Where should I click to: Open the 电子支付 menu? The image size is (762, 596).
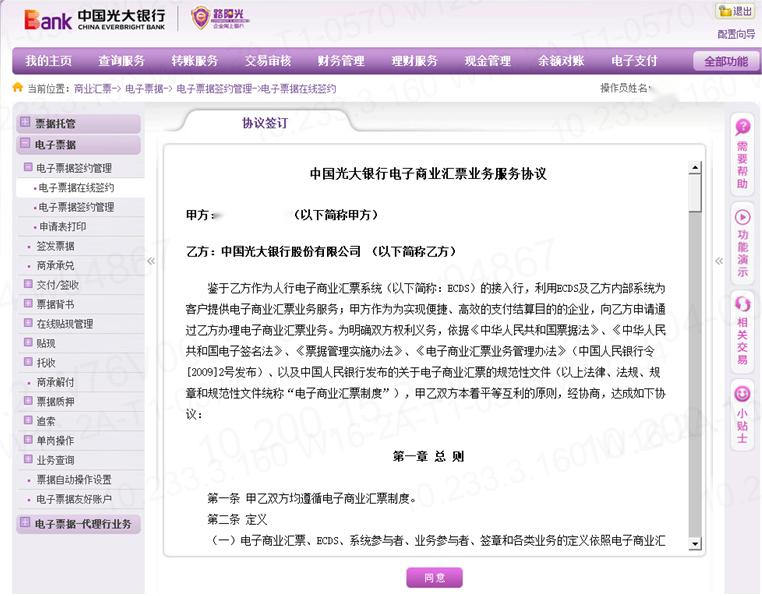634,61
